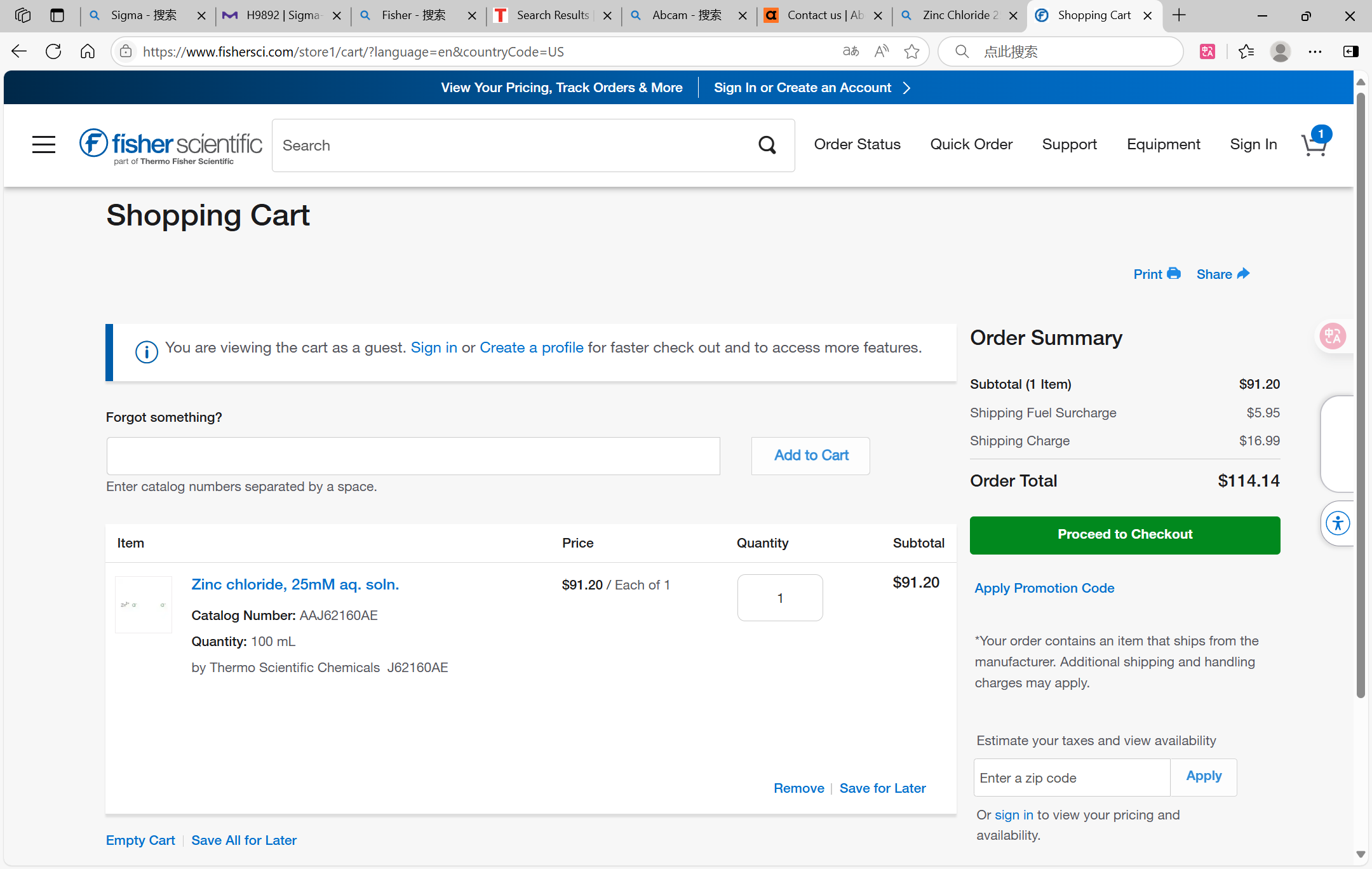
Task: Open the accessibility widget icon
Action: 1338,523
